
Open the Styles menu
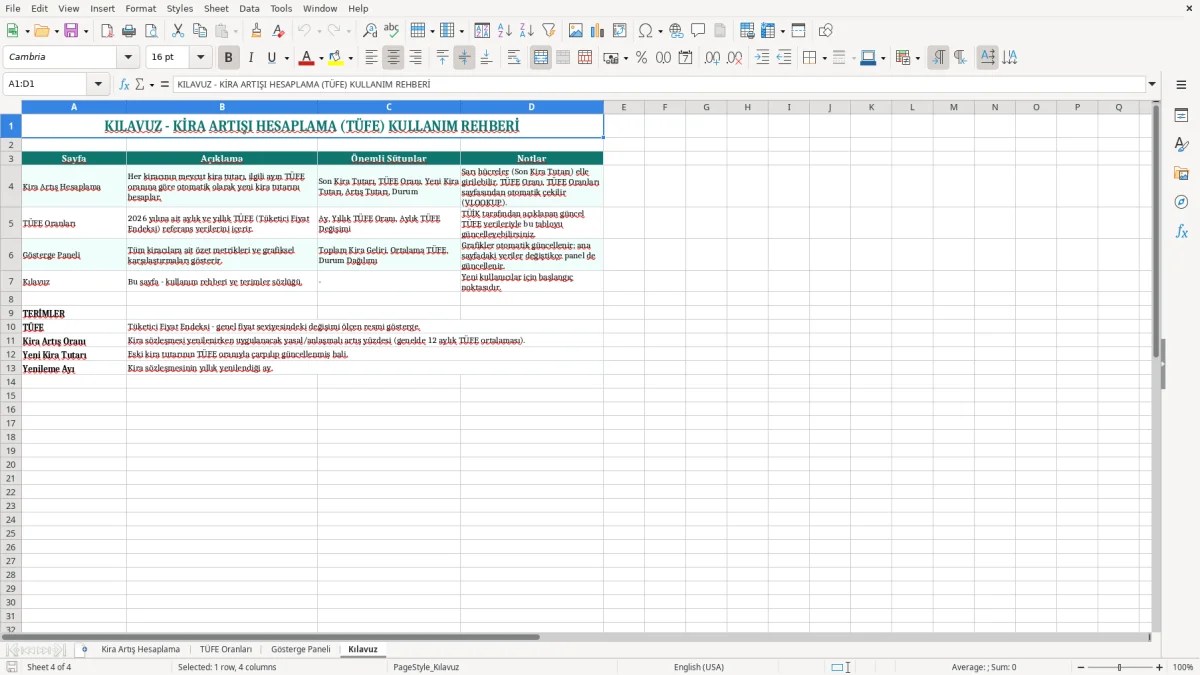coord(180,8)
